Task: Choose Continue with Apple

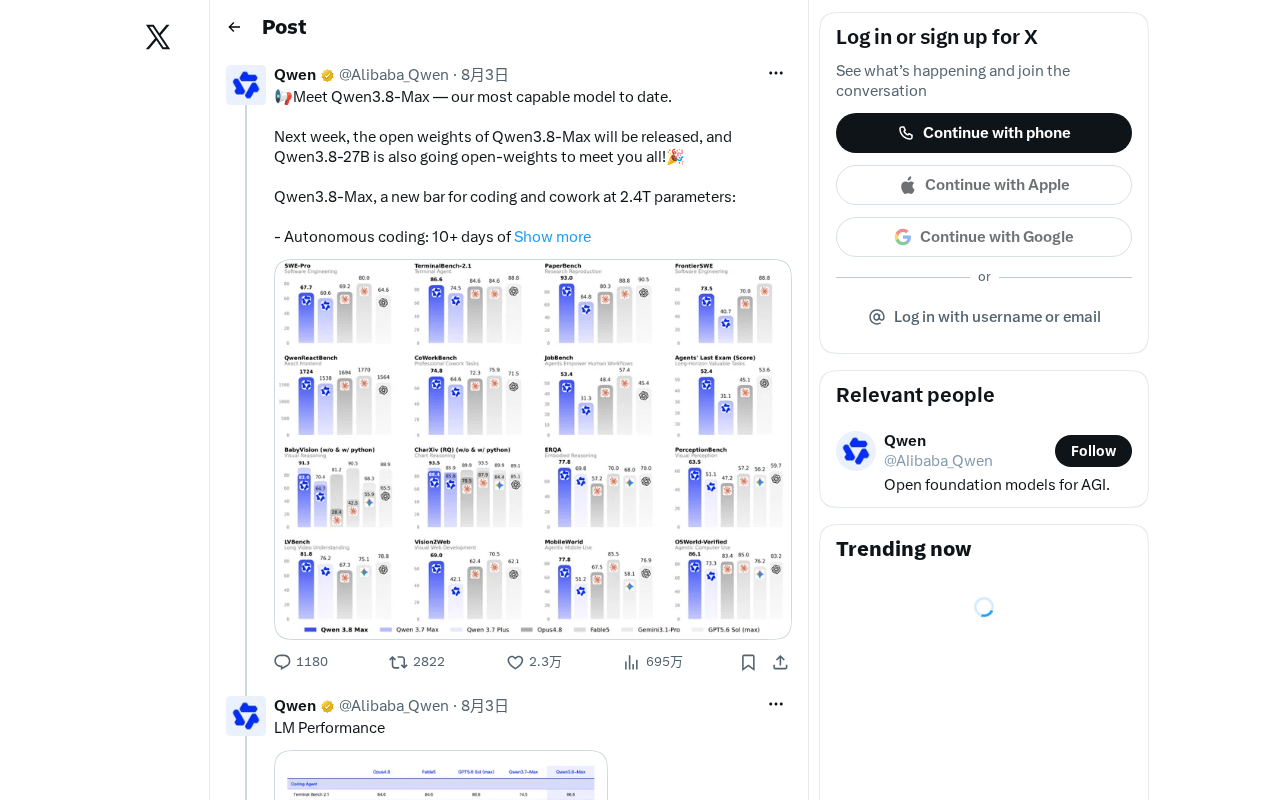Action: [x=984, y=185]
